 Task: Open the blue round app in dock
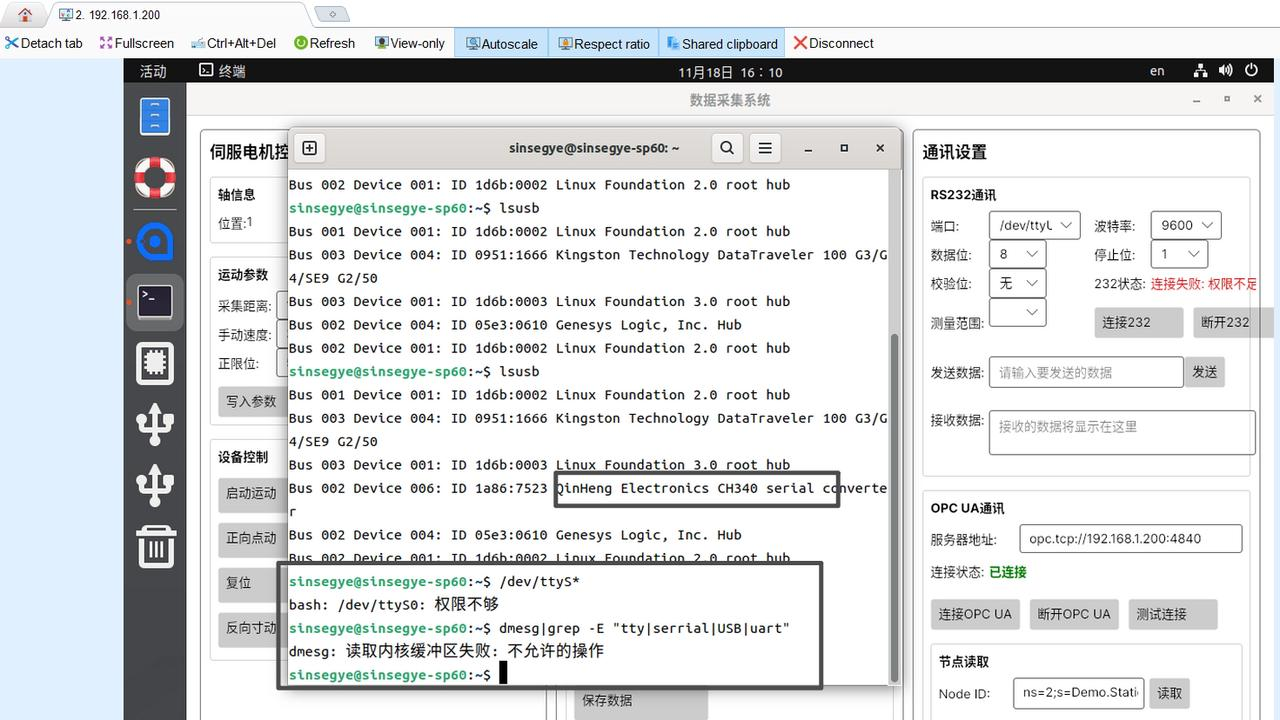155,241
